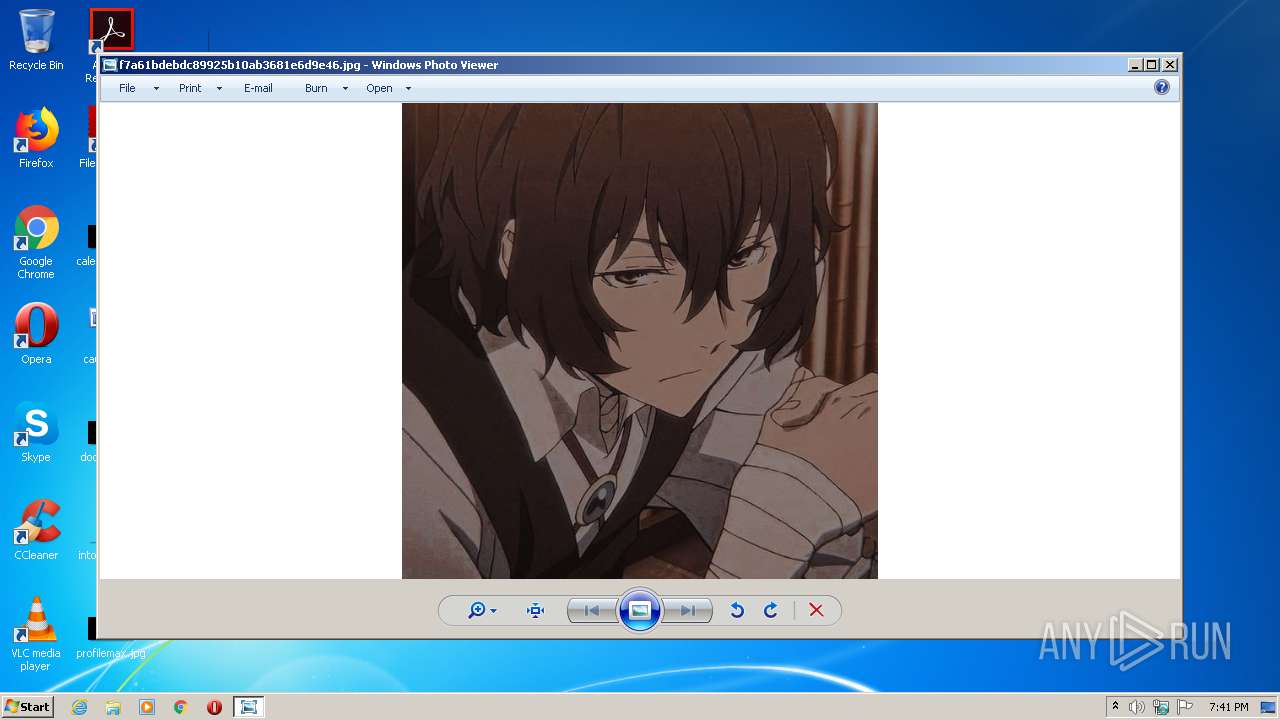Open Action Center flag icon
Image resolution: width=1280 pixels, height=720 pixels.
[1185, 707]
